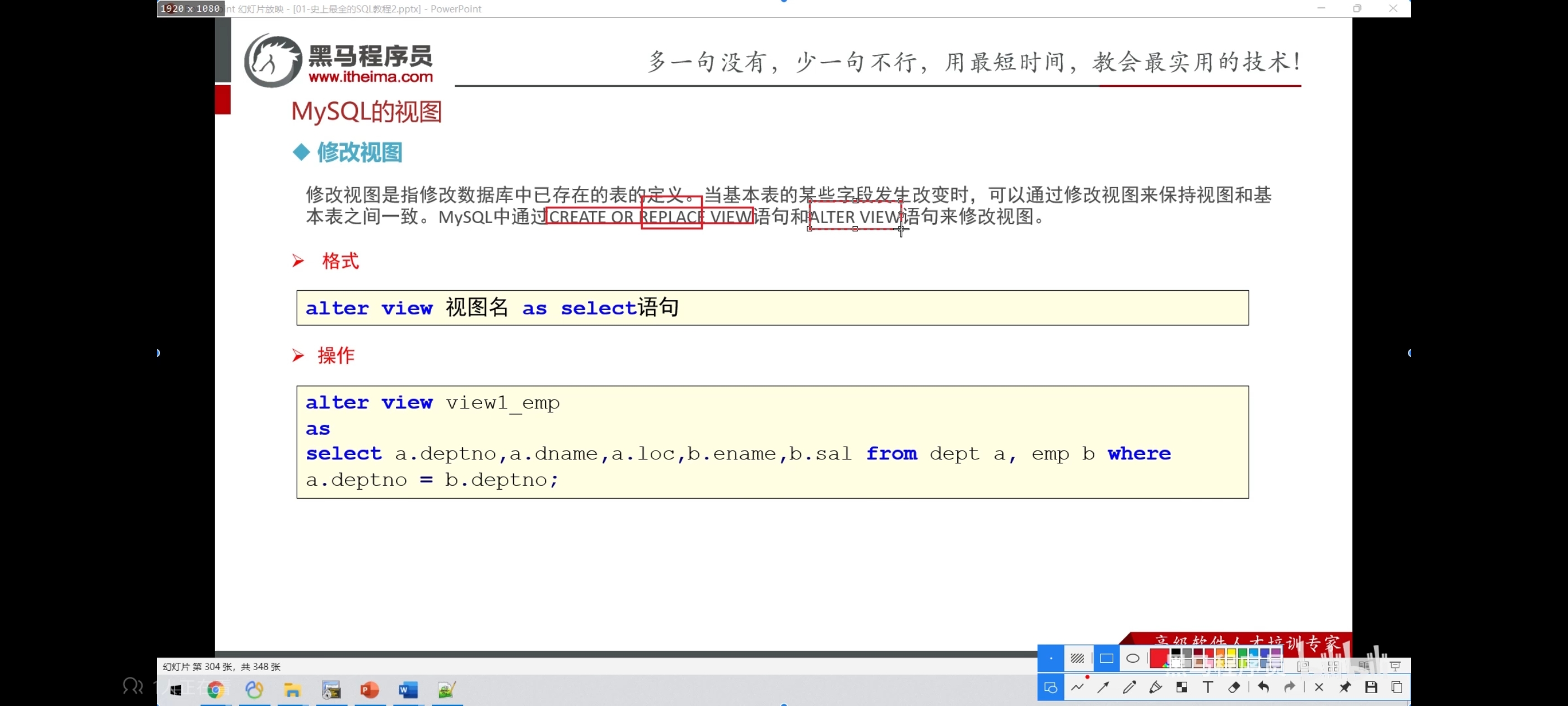Toggle the ellipse shape option

click(x=1132, y=658)
